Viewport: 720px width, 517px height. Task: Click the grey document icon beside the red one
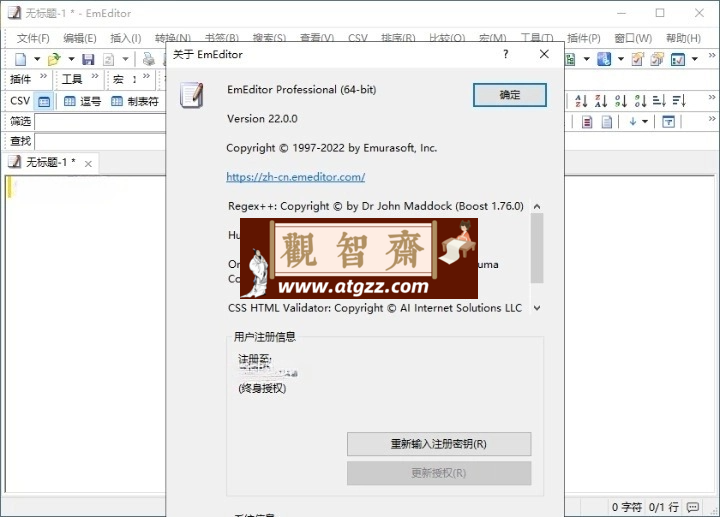tap(607, 122)
